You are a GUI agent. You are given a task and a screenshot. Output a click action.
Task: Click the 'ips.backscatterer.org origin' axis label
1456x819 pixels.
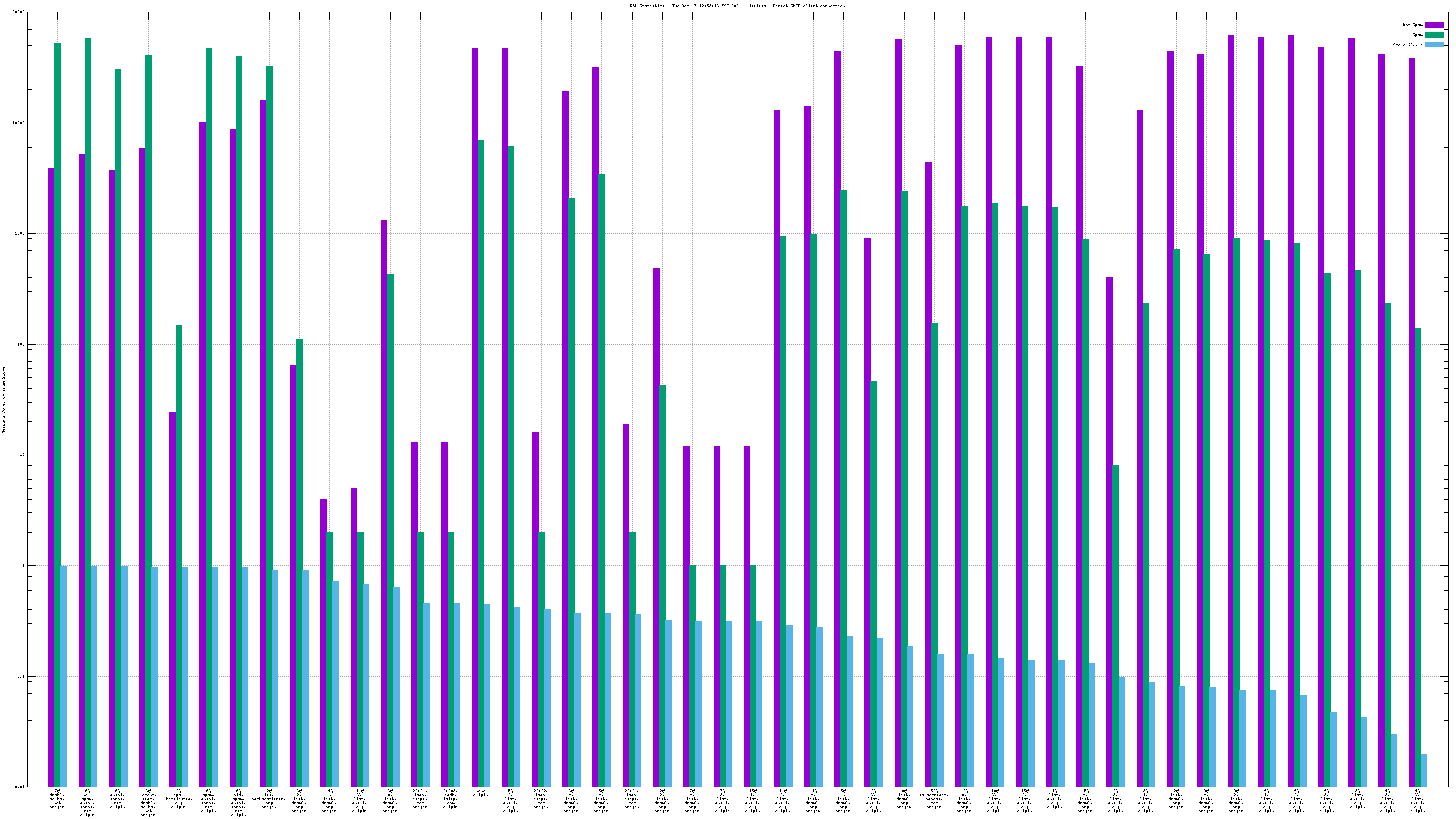pos(269,799)
